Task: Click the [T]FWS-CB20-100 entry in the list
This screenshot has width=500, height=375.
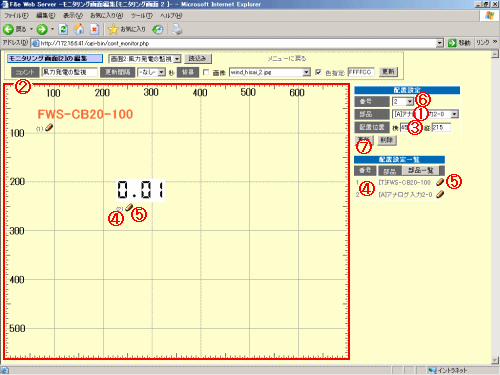Action: [x=405, y=182]
